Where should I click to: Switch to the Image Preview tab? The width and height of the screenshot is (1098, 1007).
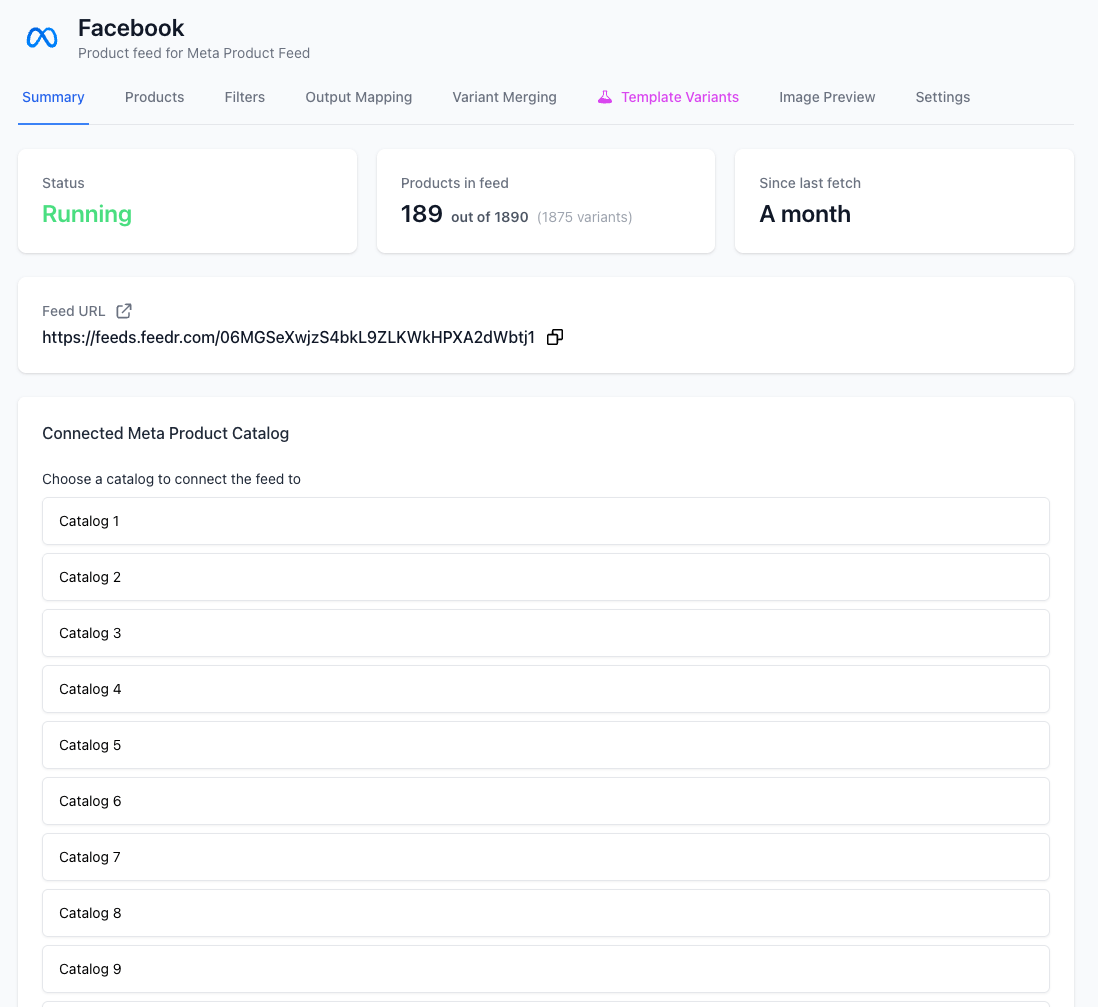coord(827,97)
